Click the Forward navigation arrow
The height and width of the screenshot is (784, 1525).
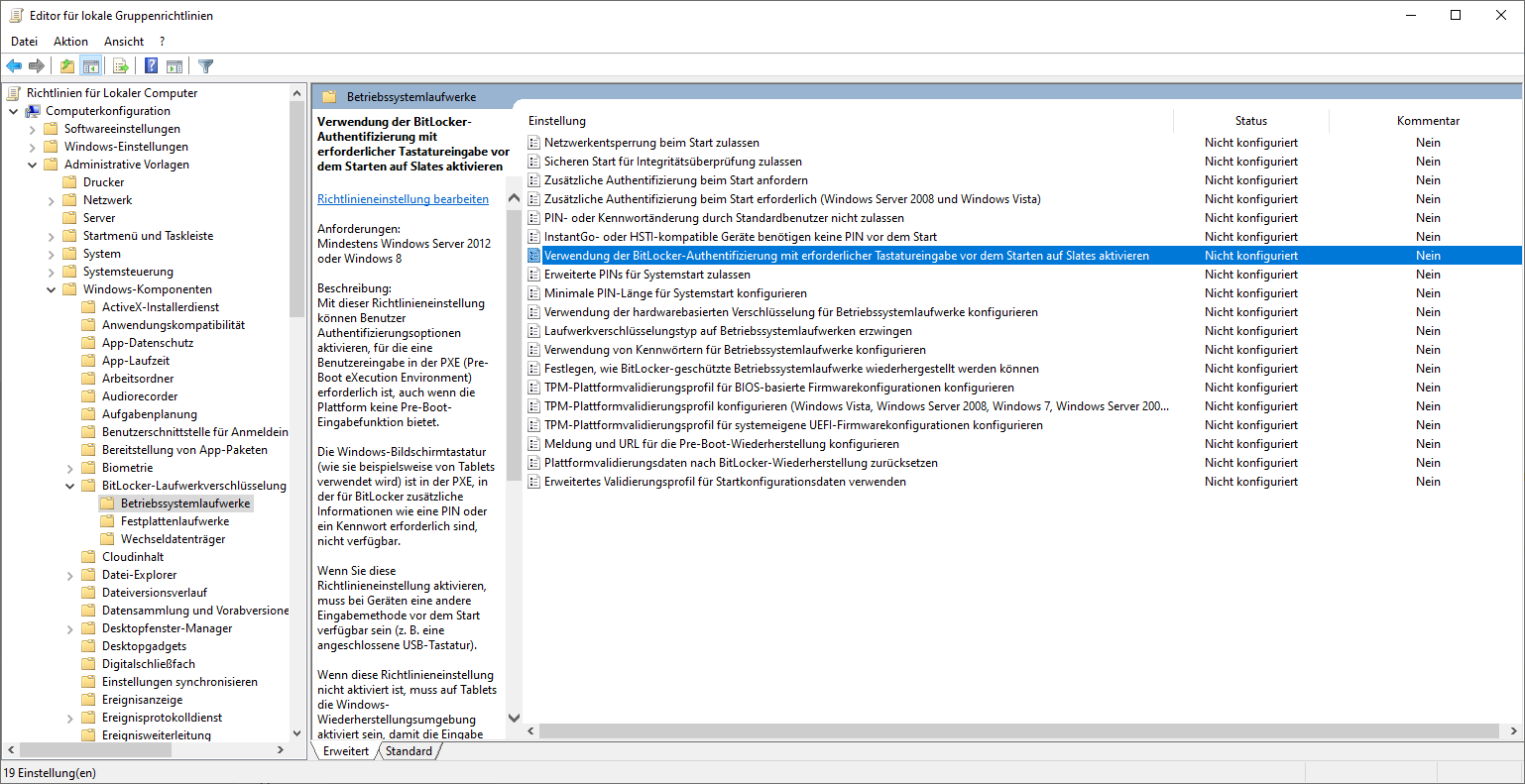[37, 65]
